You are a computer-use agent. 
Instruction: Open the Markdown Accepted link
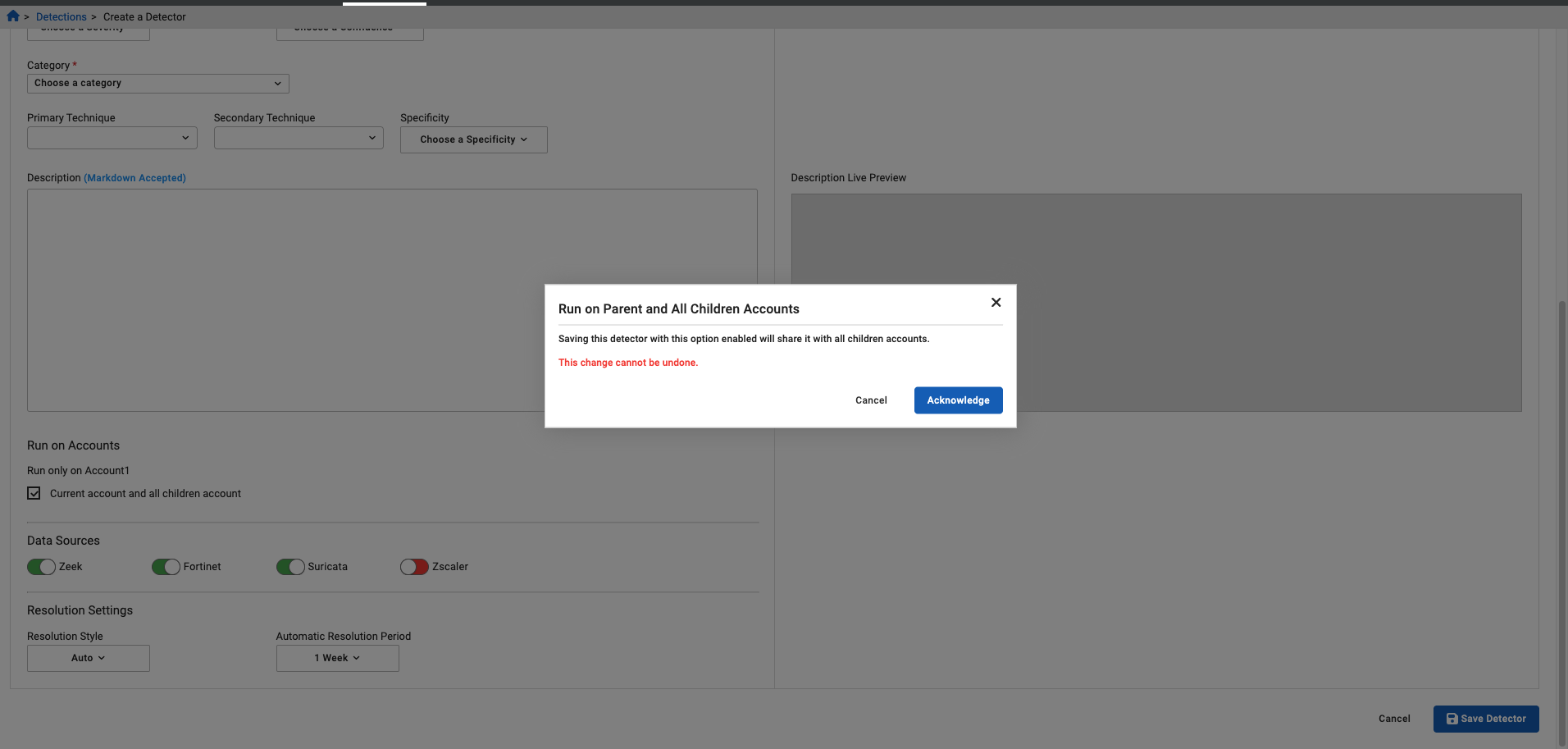[x=134, y=178]
